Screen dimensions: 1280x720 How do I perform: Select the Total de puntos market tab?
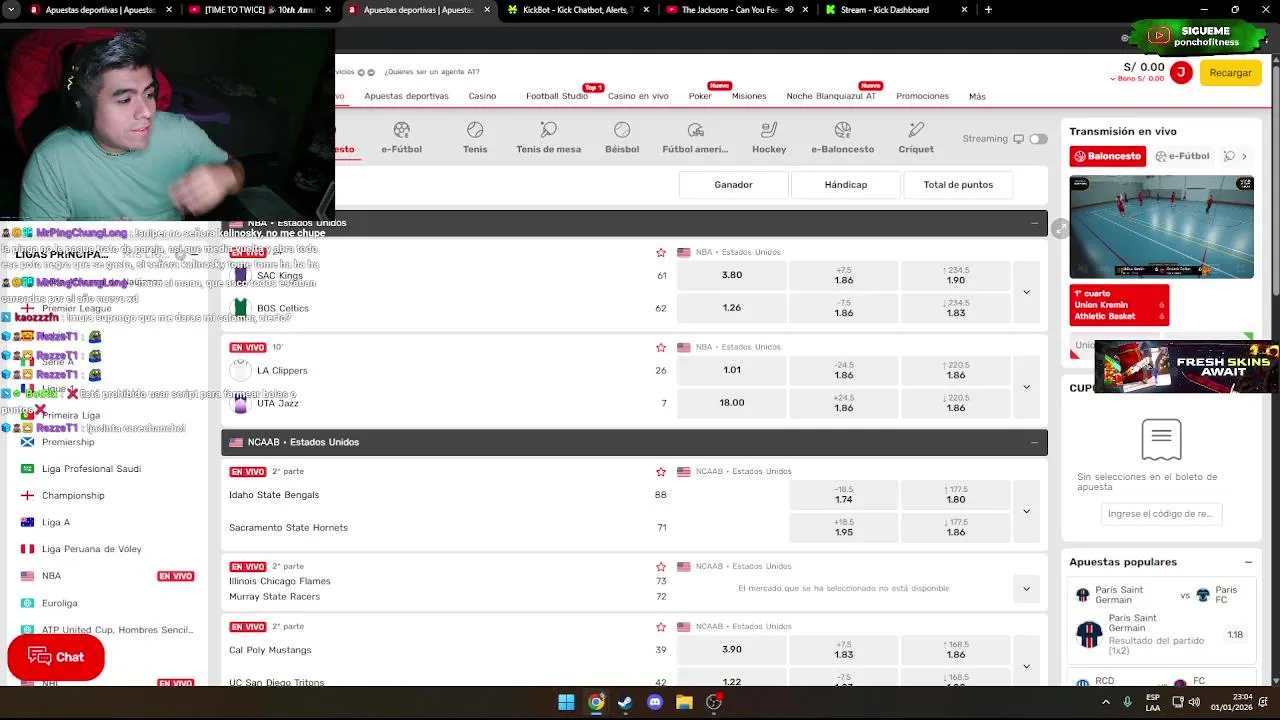pyautogui.click(x=958, y=185)
